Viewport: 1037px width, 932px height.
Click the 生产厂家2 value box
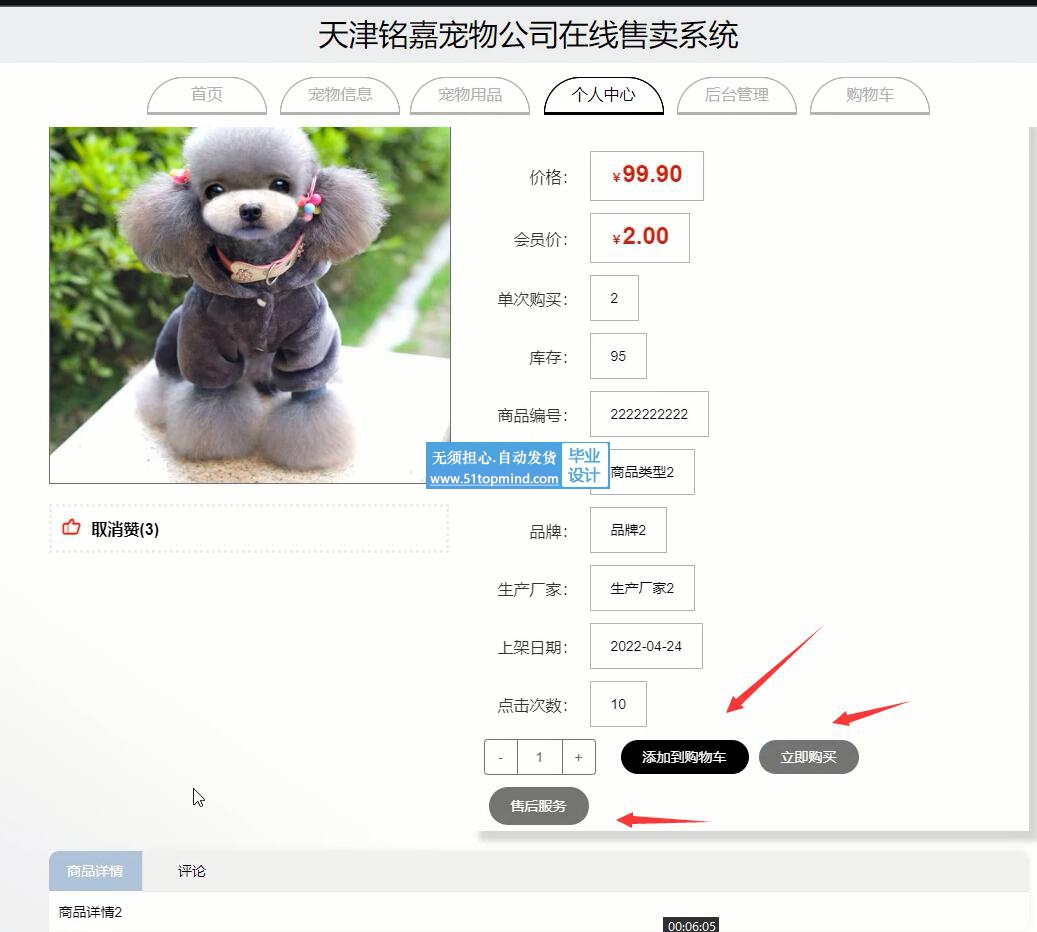click(x=642, y=588)
